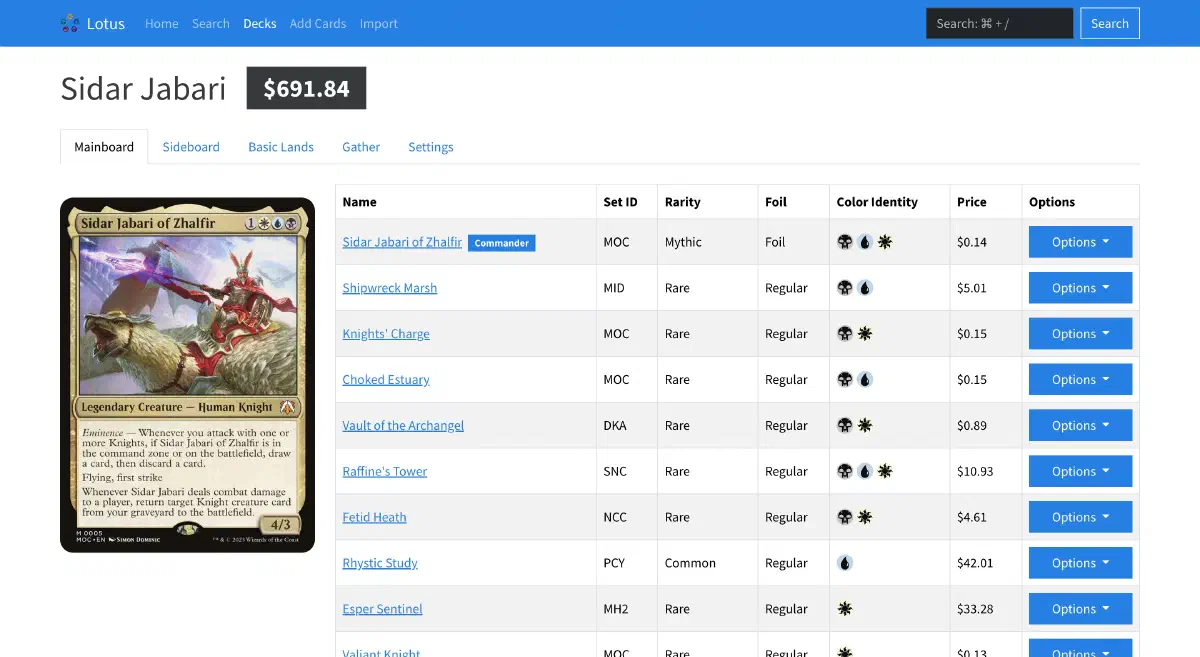Image resolution: width=1200 pixels, height=657 pixels.
Task: Click blue mana icon in Shipwreck Marsh row
Action: [x=865, y=288]
